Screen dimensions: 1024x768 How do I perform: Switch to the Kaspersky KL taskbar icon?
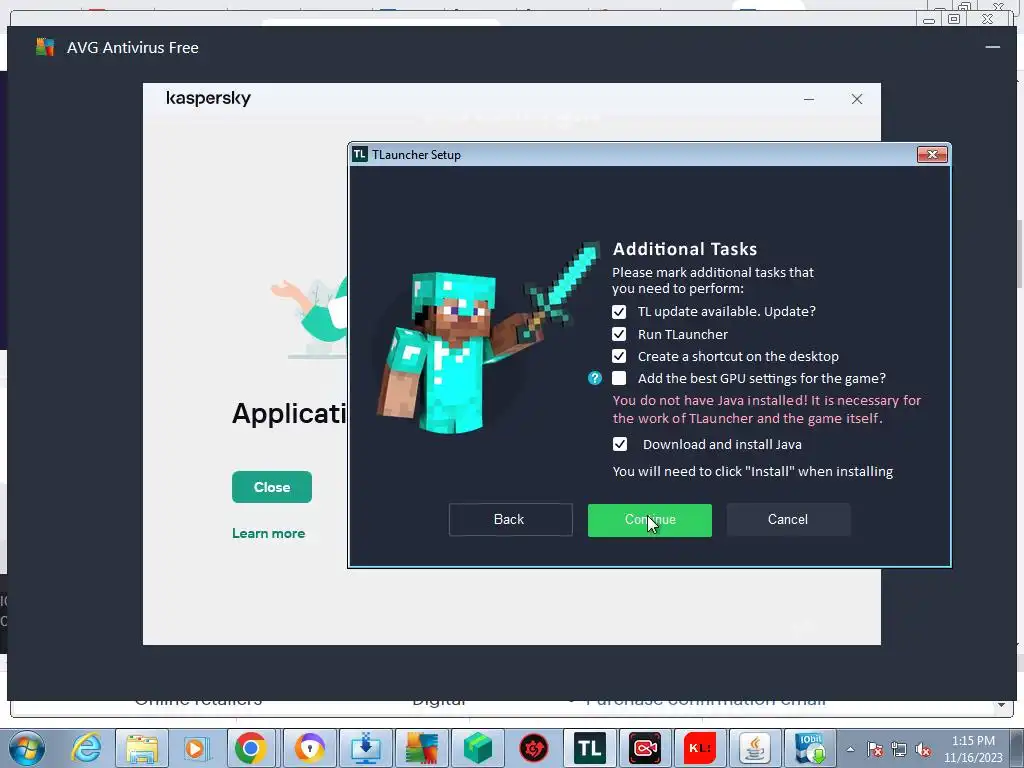pos(700,748)
